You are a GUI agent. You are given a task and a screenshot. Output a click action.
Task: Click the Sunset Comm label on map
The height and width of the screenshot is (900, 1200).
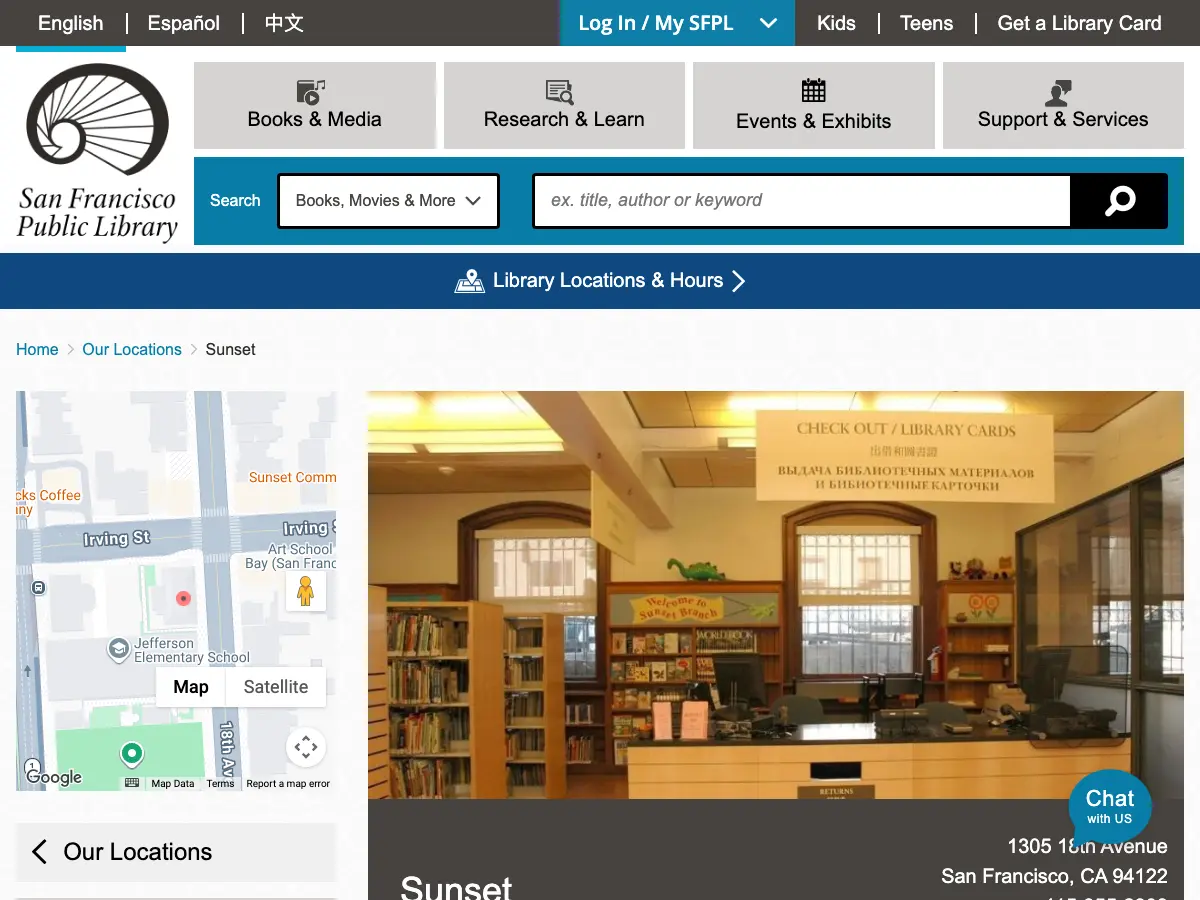(292, 477)
